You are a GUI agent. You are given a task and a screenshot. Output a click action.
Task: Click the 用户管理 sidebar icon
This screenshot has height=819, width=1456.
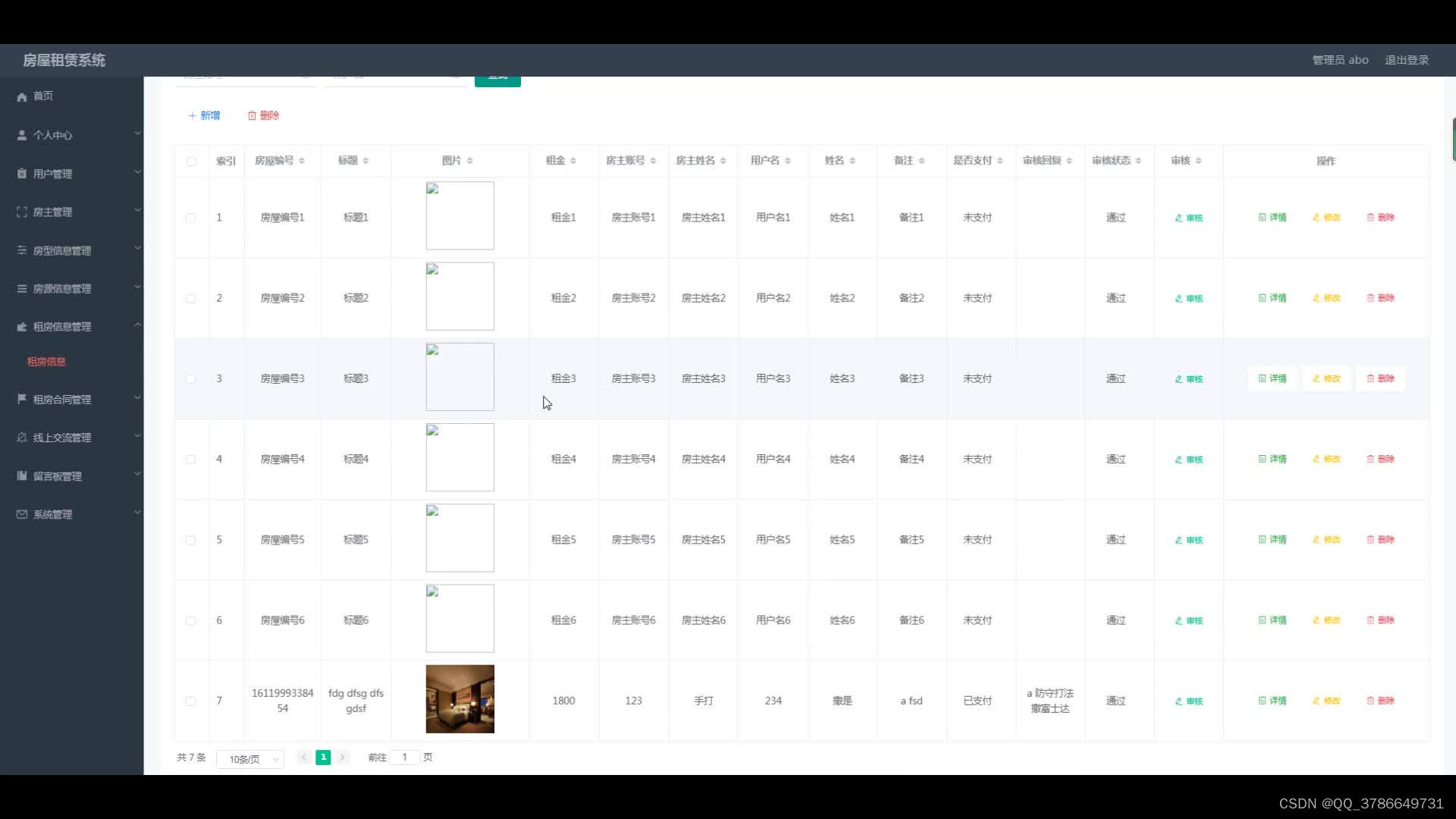pos(22,174)
